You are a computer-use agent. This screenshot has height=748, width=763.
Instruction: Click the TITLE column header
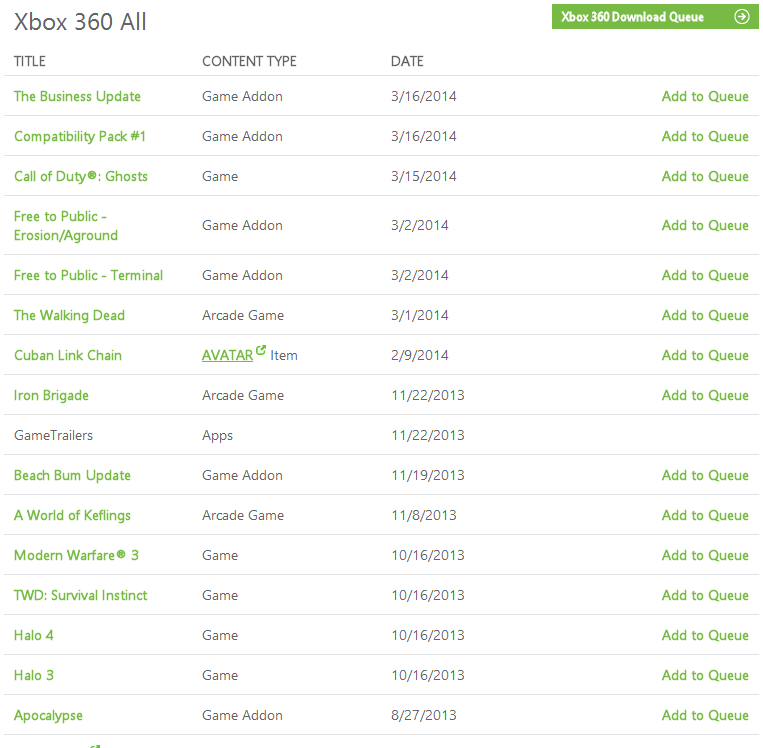(x=30, y=62)
